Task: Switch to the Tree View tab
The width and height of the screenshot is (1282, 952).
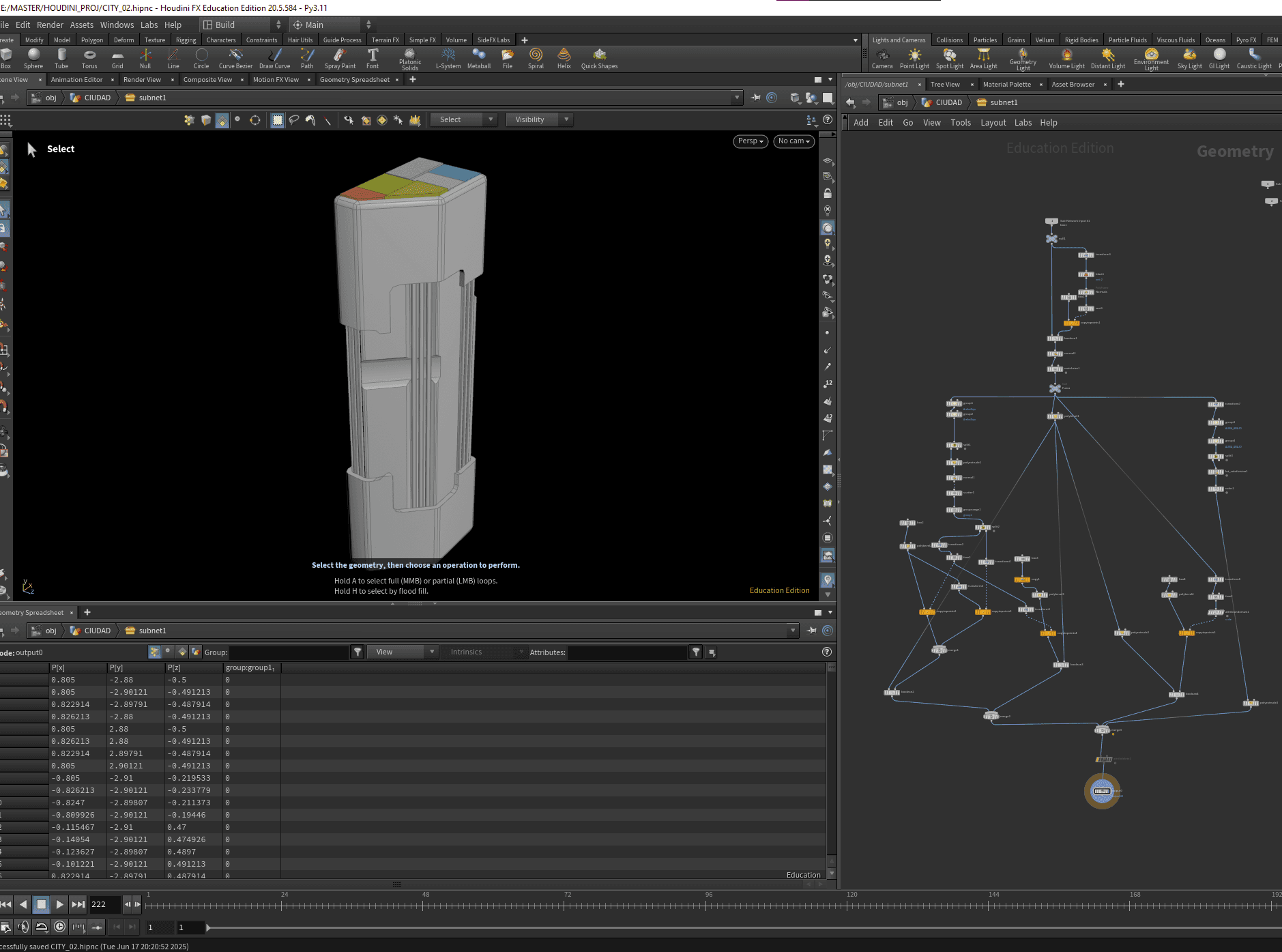Action: 945,85
